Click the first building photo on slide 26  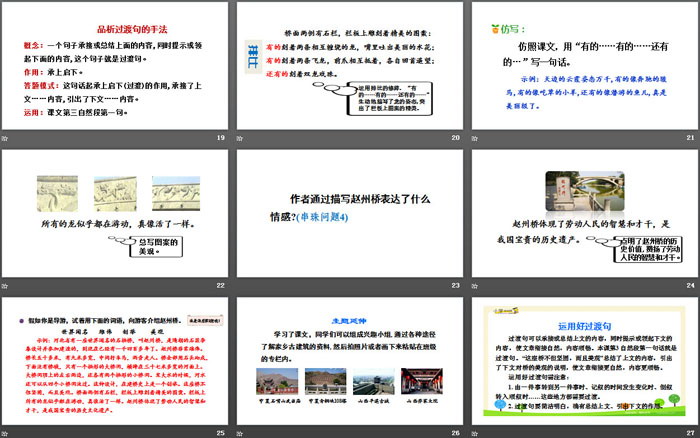click(x=277, y=381)
